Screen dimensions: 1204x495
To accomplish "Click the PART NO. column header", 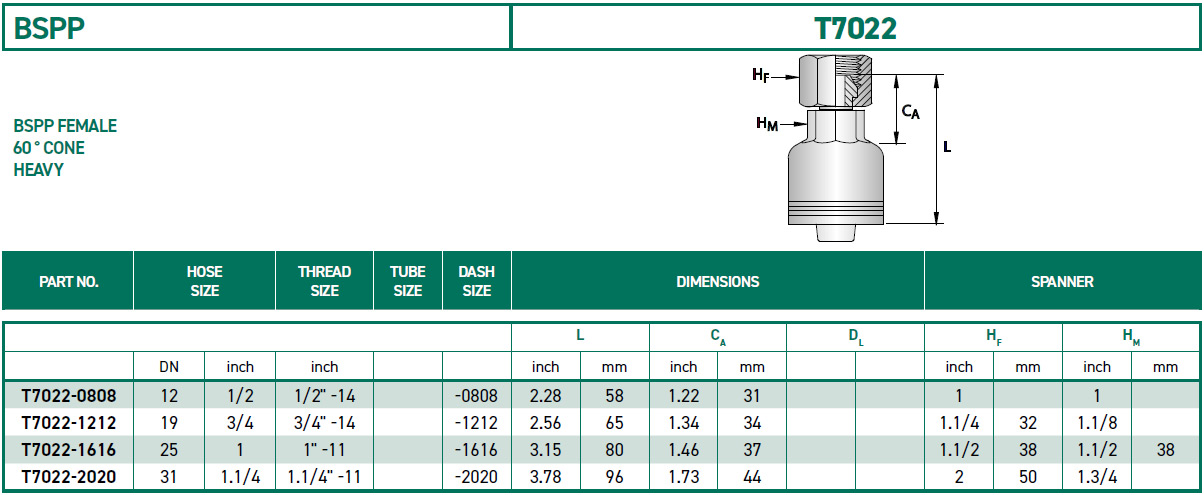I will click(x=68, y=282).
